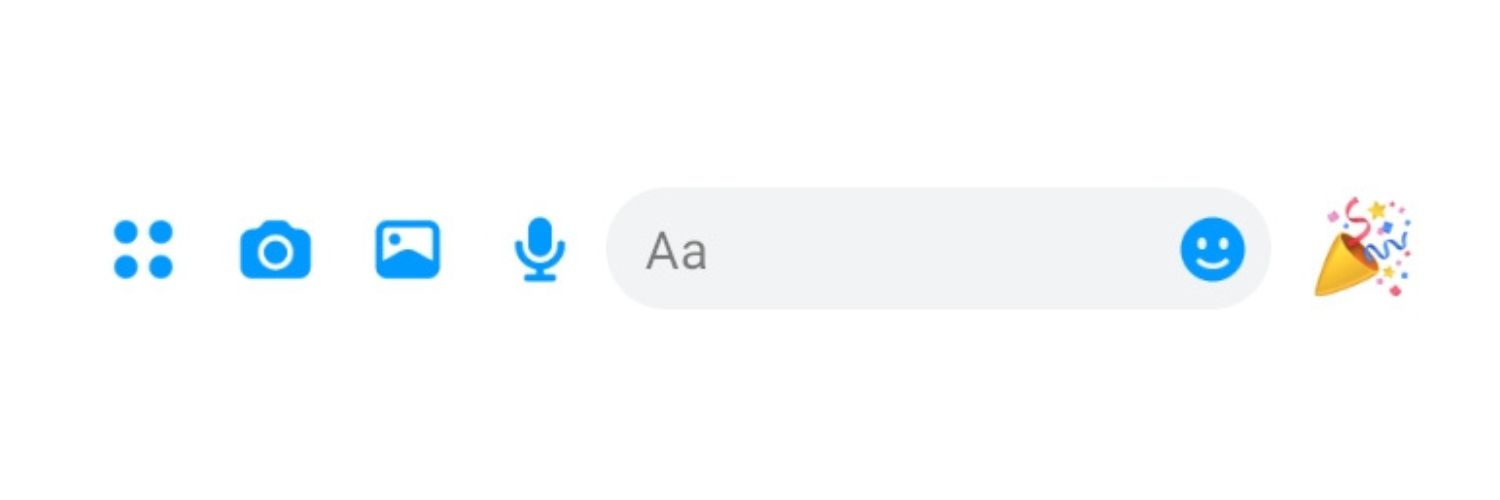
Task: Expand the apps grid of four dots
Action: (x=143, y=249)
